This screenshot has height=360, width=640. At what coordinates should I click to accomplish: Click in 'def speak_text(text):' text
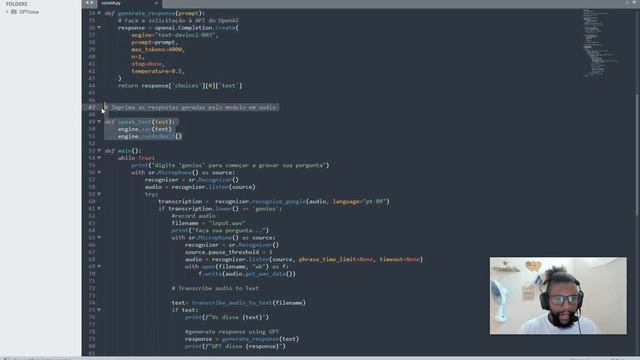tap(140, 122)
